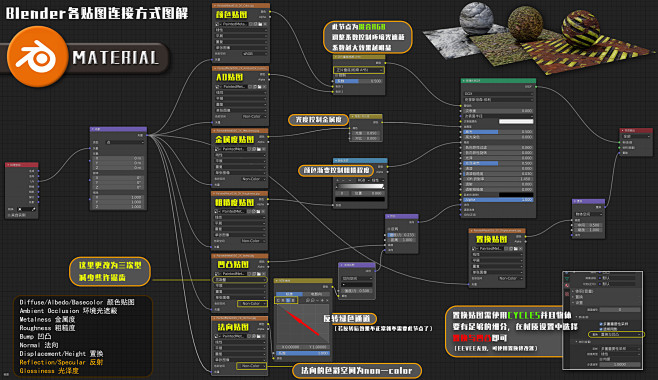Viewport: 658px width, 380px height.
Task: Click factor slider at bottom of RGB Curves
Action: (303, 353)
